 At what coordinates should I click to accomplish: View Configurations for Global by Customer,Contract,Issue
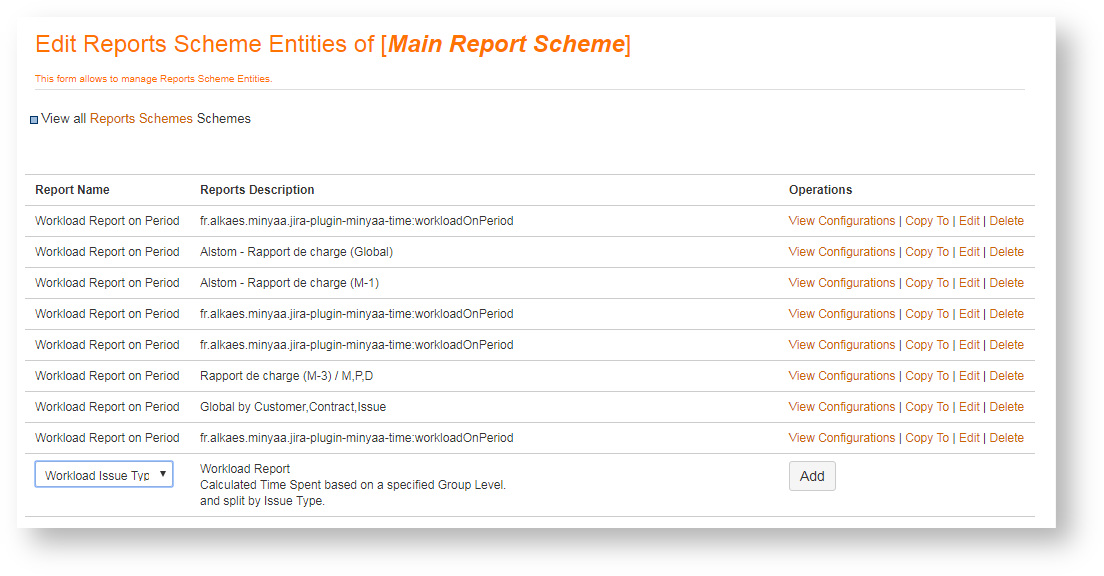coord(841,407)
